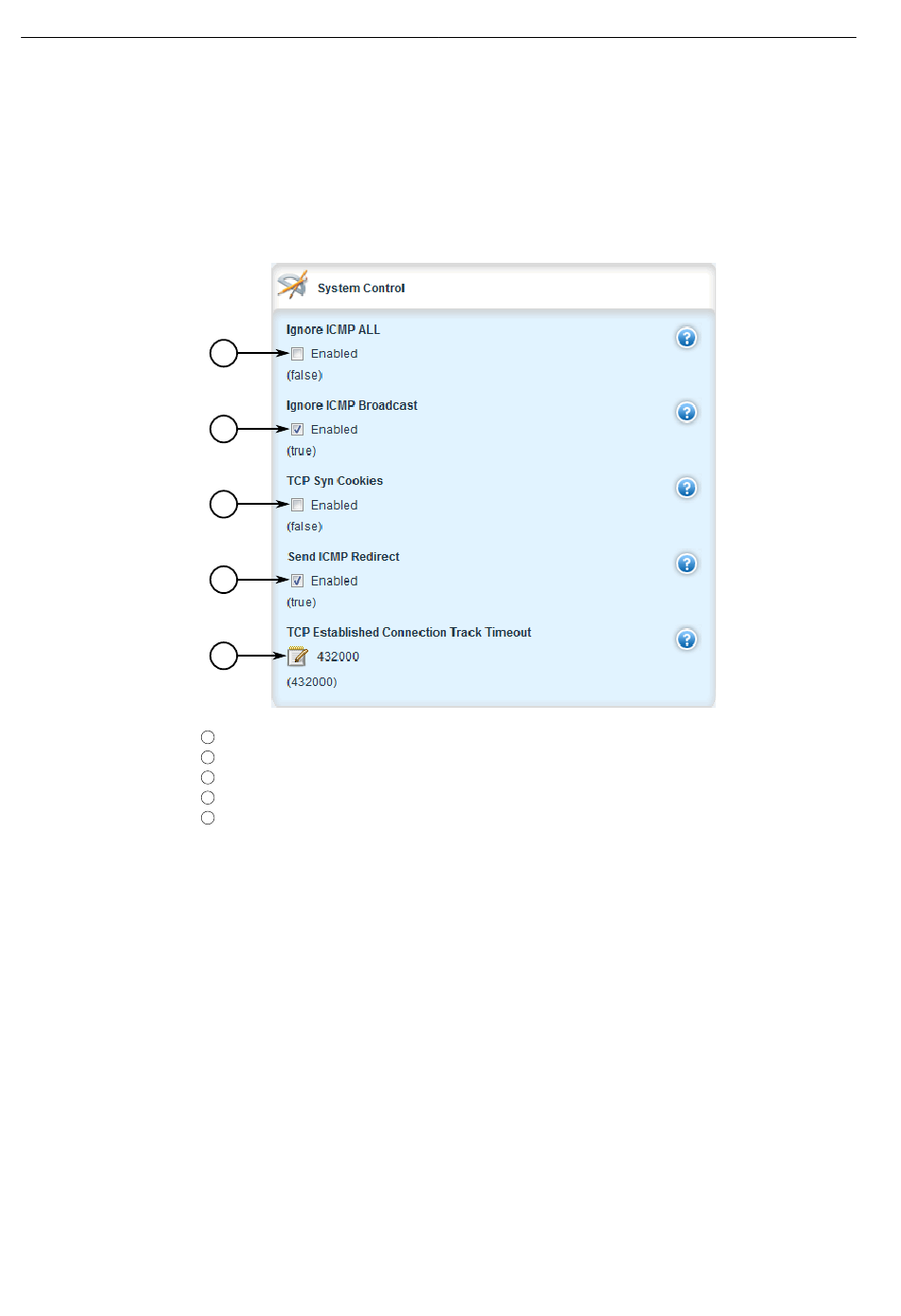Enable the Ignore ICMP ALL checkbox
Image resolution: width=901 pixels, height=1316 pixels.
298,354
